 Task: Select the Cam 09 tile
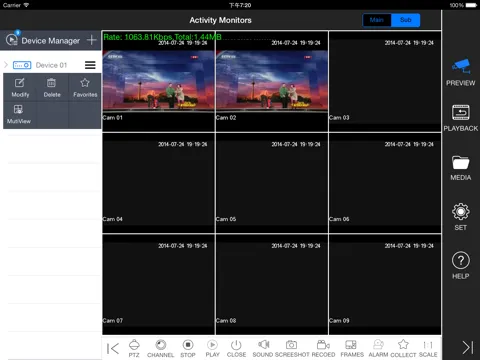[385, 284]
